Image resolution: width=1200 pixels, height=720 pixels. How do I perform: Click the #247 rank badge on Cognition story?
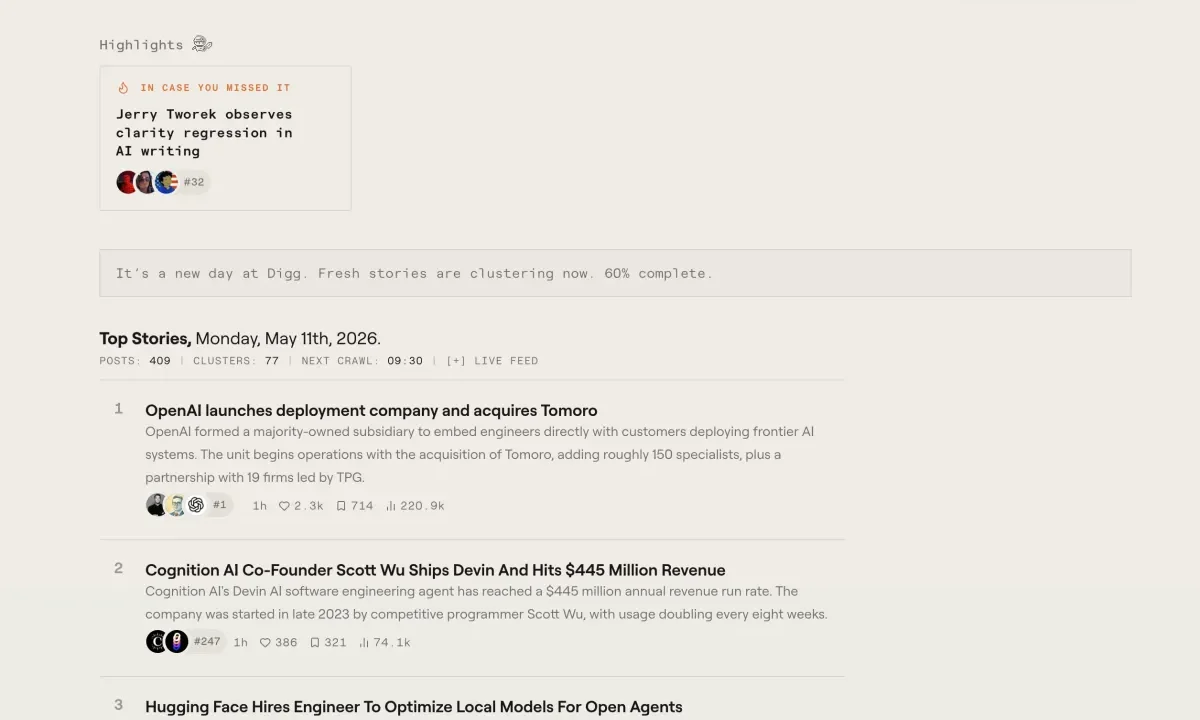(207, 642)
